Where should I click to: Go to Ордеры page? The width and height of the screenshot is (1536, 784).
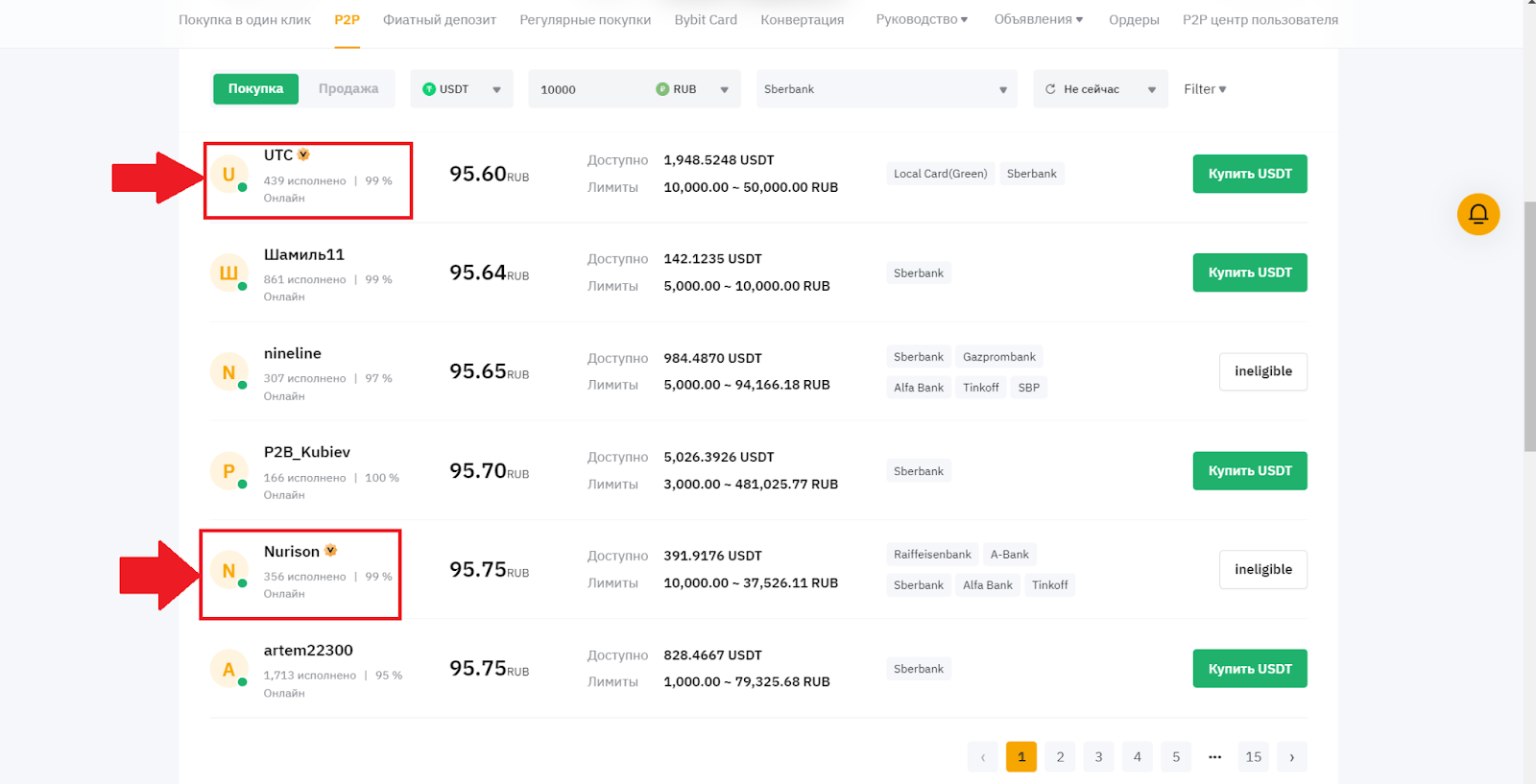pos(1134,19)
